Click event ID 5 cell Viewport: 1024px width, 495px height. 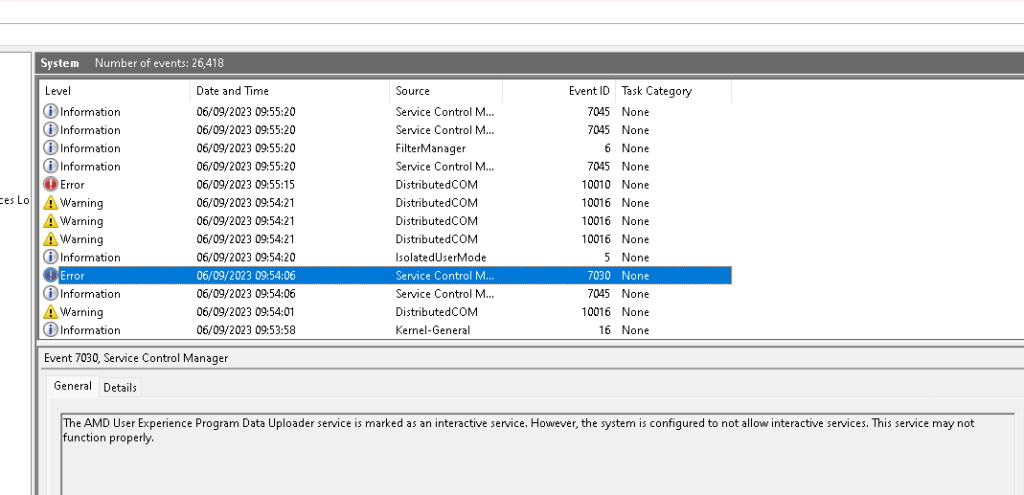607,257
